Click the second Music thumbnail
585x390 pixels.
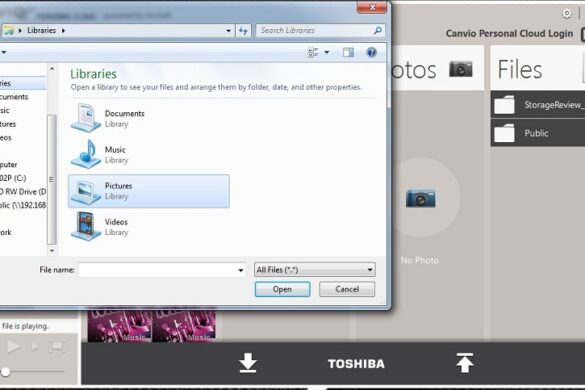click(x=184, y=325)
